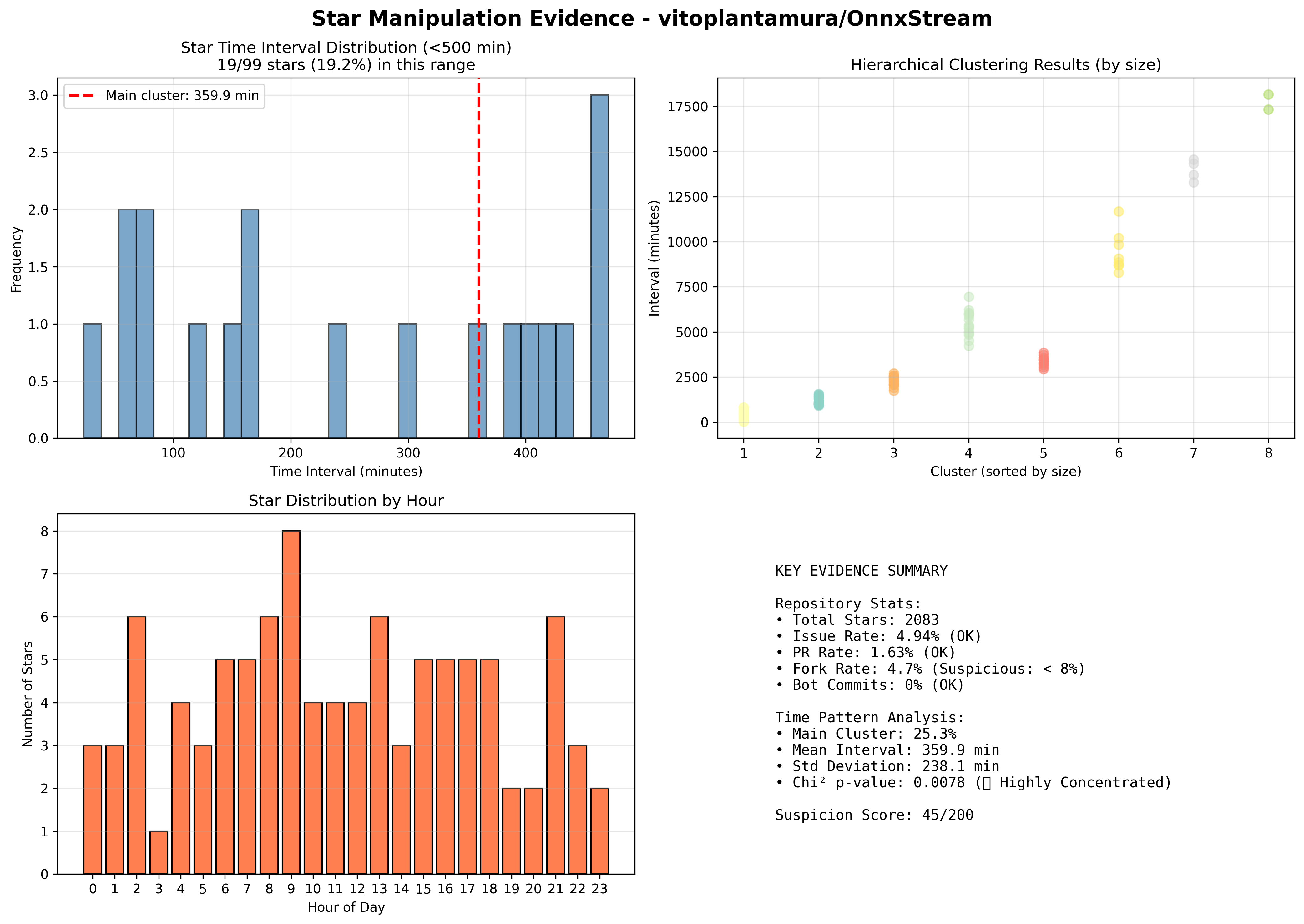Click the 'Mean Interval: 359.9 min' line
Screen dimensions: 1304x924
coord(887,750)
